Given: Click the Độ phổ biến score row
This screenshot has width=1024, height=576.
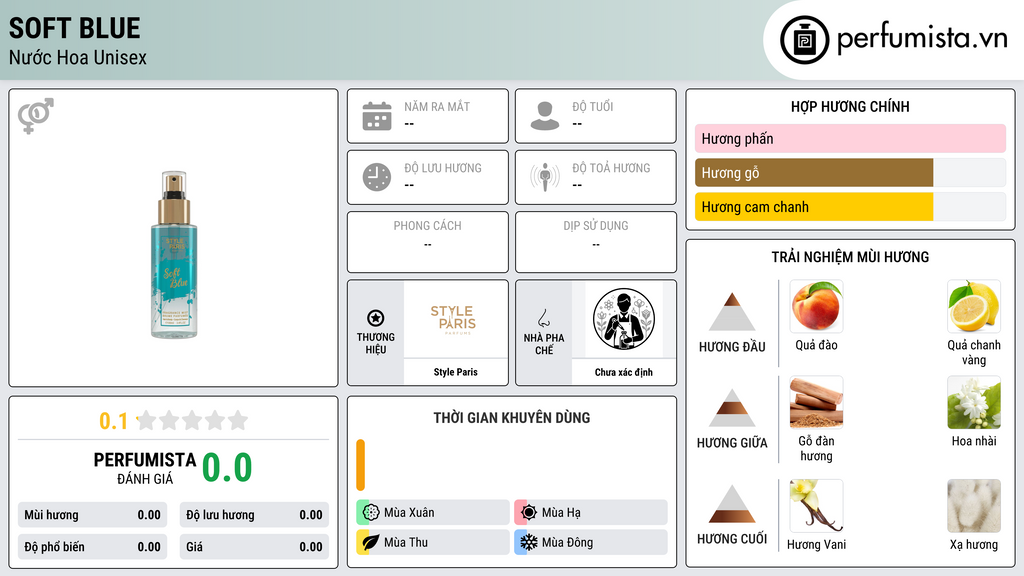Looking at the screenshot, I should click(93, 547).
